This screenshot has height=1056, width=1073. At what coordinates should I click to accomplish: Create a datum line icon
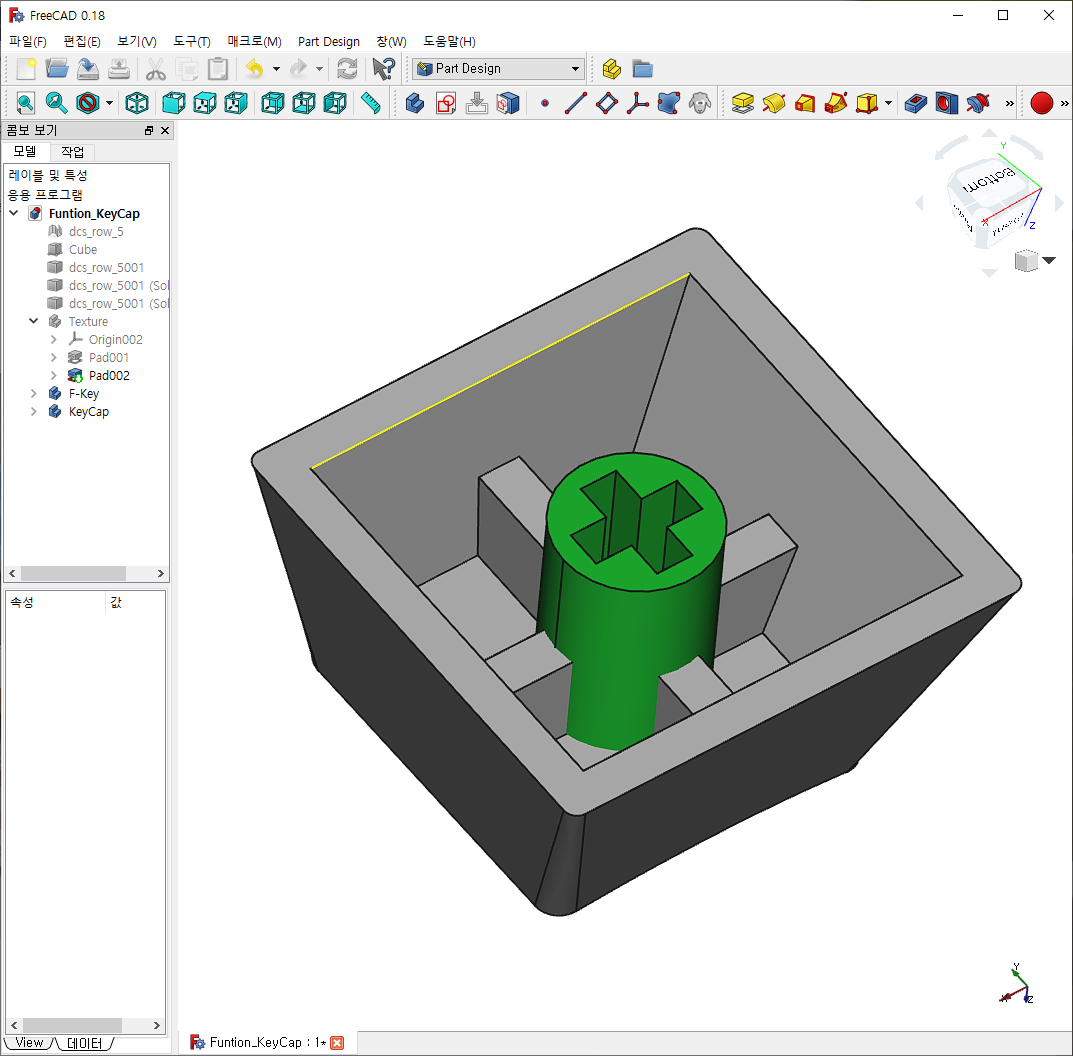(576, 103)
